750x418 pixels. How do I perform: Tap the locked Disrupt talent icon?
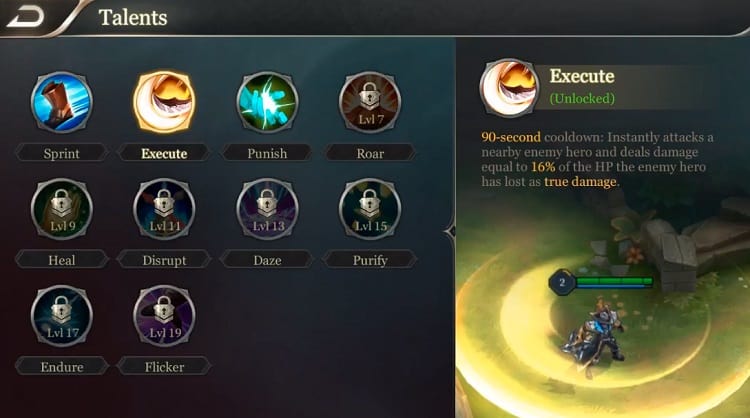coord(164,209)
